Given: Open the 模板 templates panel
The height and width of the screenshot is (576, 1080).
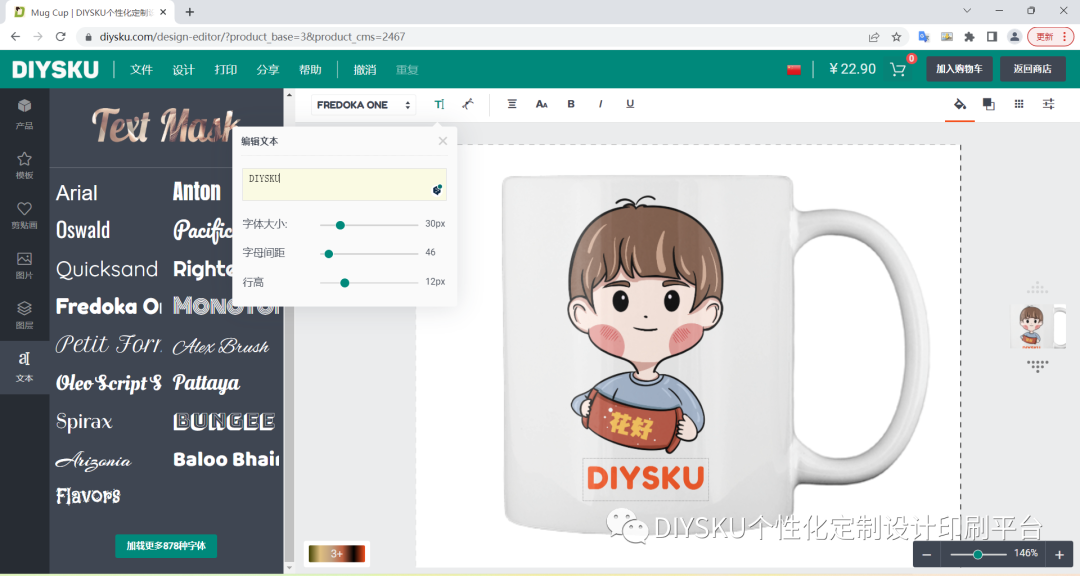Looking at the screenshot, I should (x=24, y=165).
